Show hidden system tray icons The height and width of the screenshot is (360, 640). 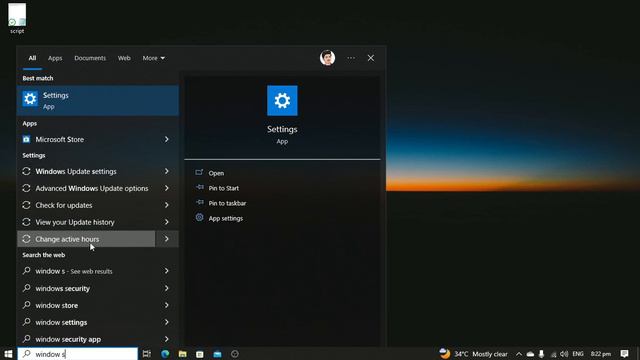[519, 354]
